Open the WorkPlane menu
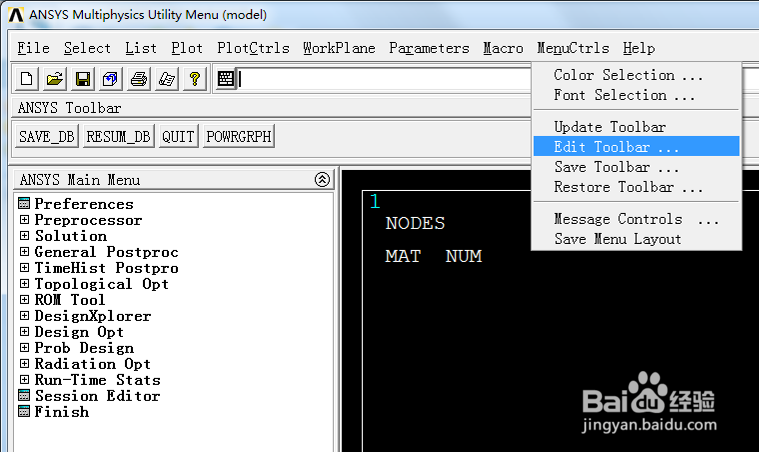759x452 pixels. [339, 48]
